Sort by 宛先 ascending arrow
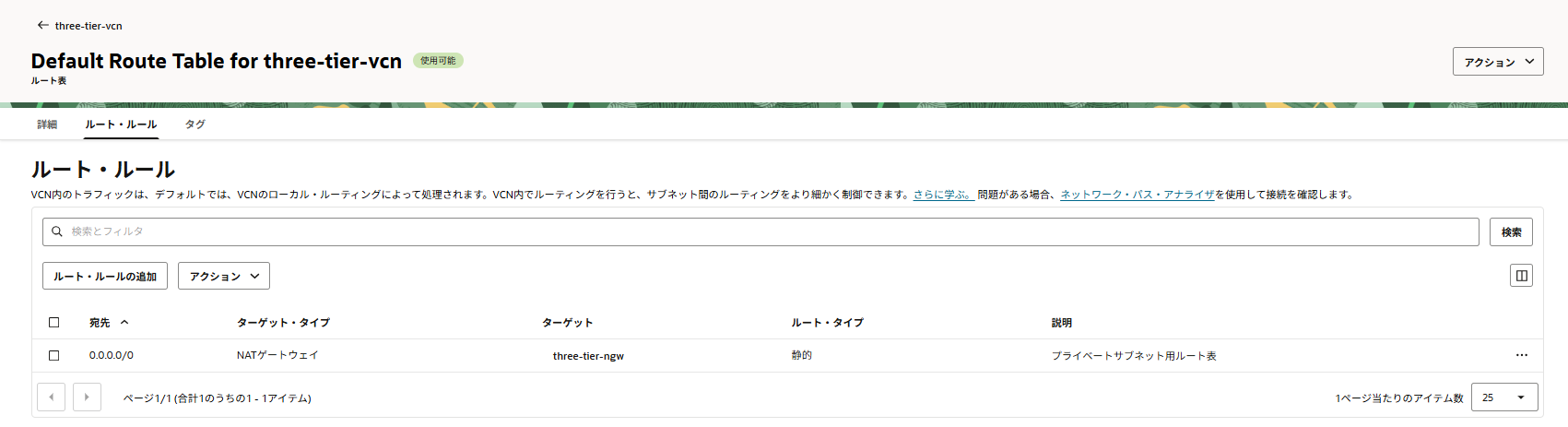The width and height of the screenshot is (1568, 427). click(x=124, y=322)
